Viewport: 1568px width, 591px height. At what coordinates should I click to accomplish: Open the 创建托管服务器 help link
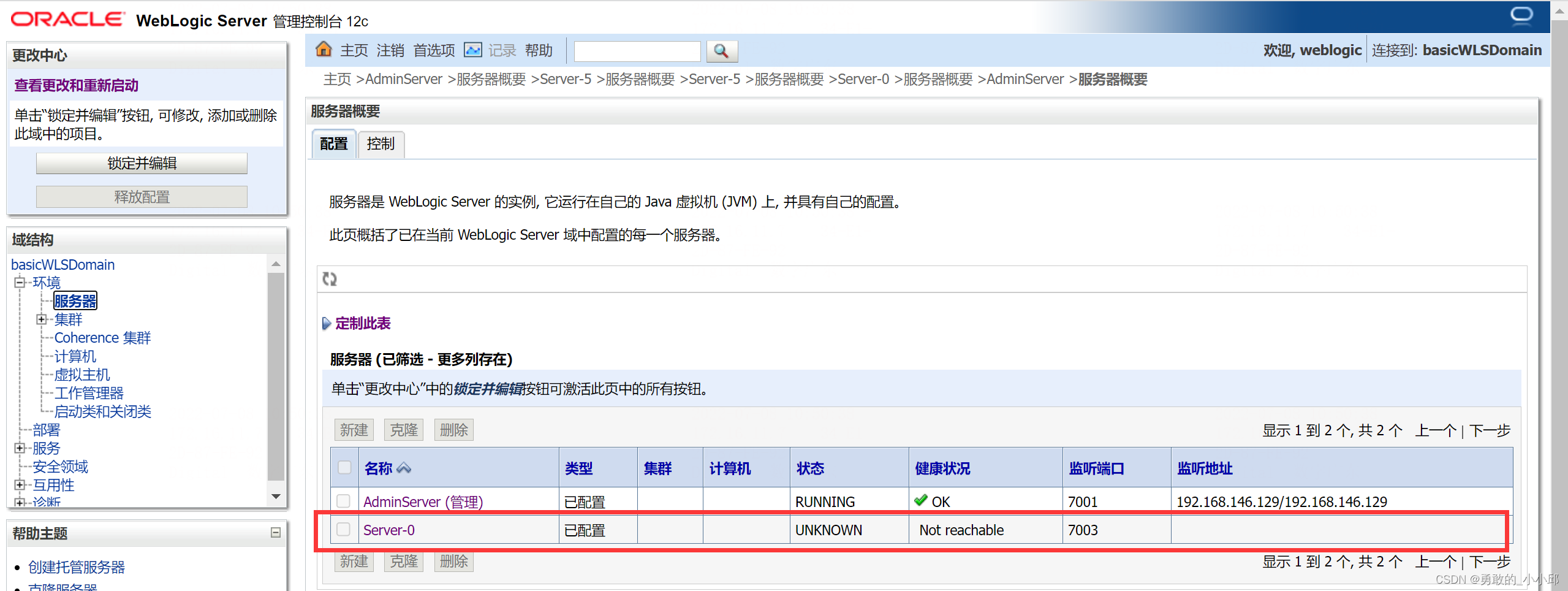click(x=77, y=567)
